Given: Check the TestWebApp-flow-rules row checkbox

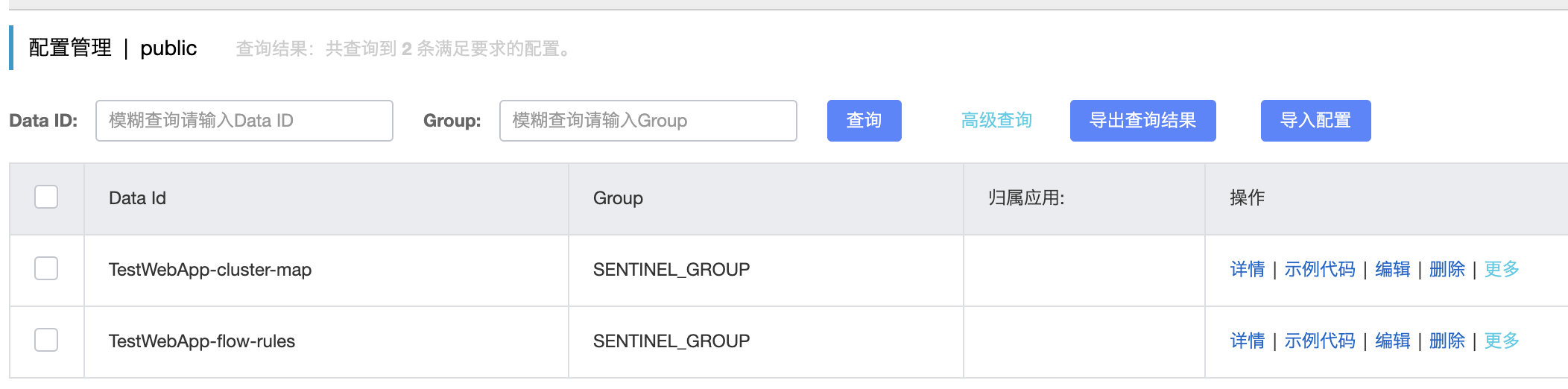Looking at the screenshot, I should coord(46,340).
